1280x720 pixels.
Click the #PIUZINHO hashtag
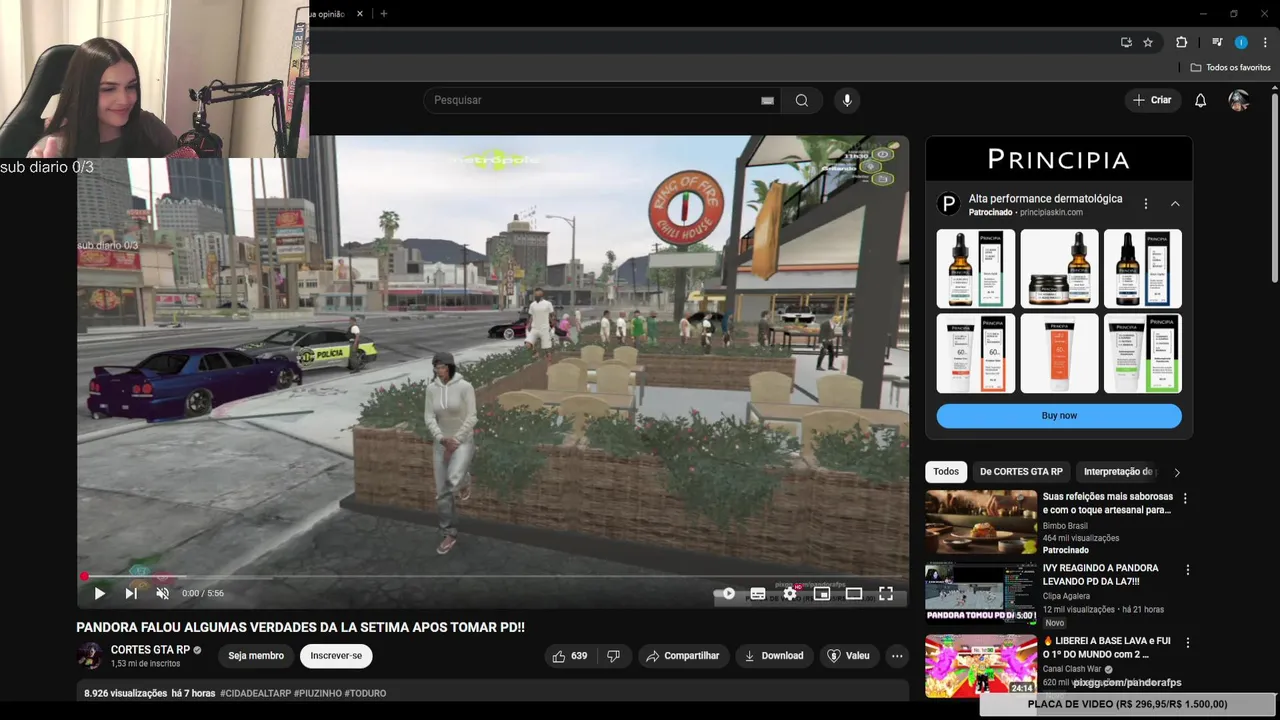317,693
